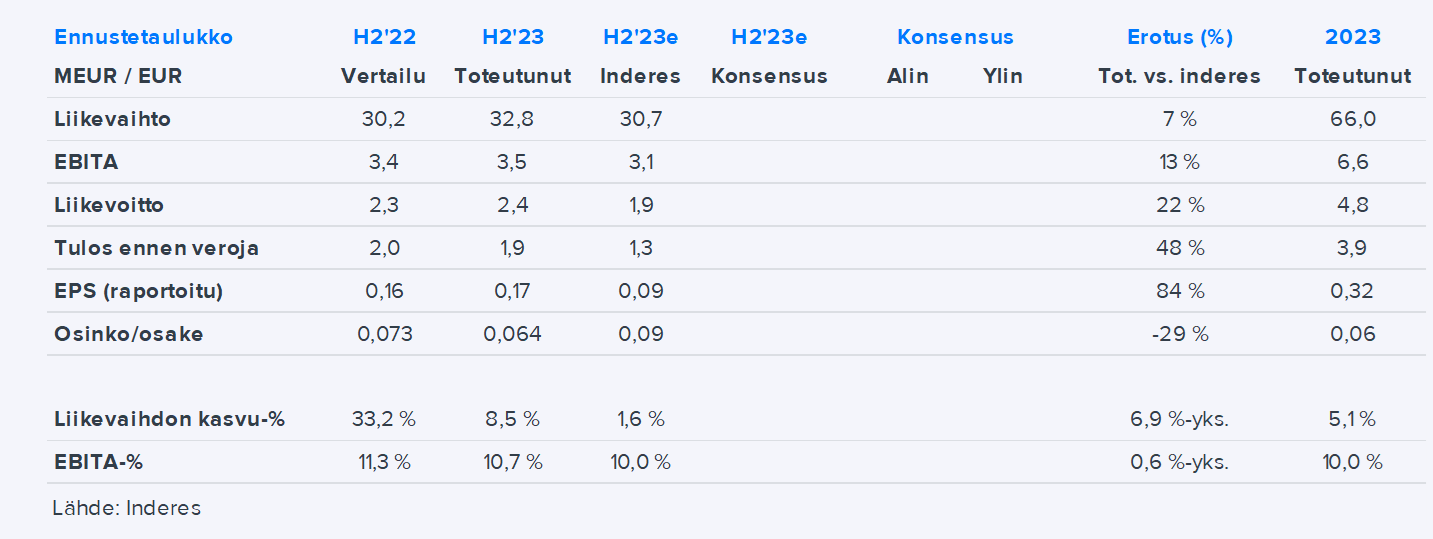
Task: Click the 33,2 % growth value
Action: [384, 419]
